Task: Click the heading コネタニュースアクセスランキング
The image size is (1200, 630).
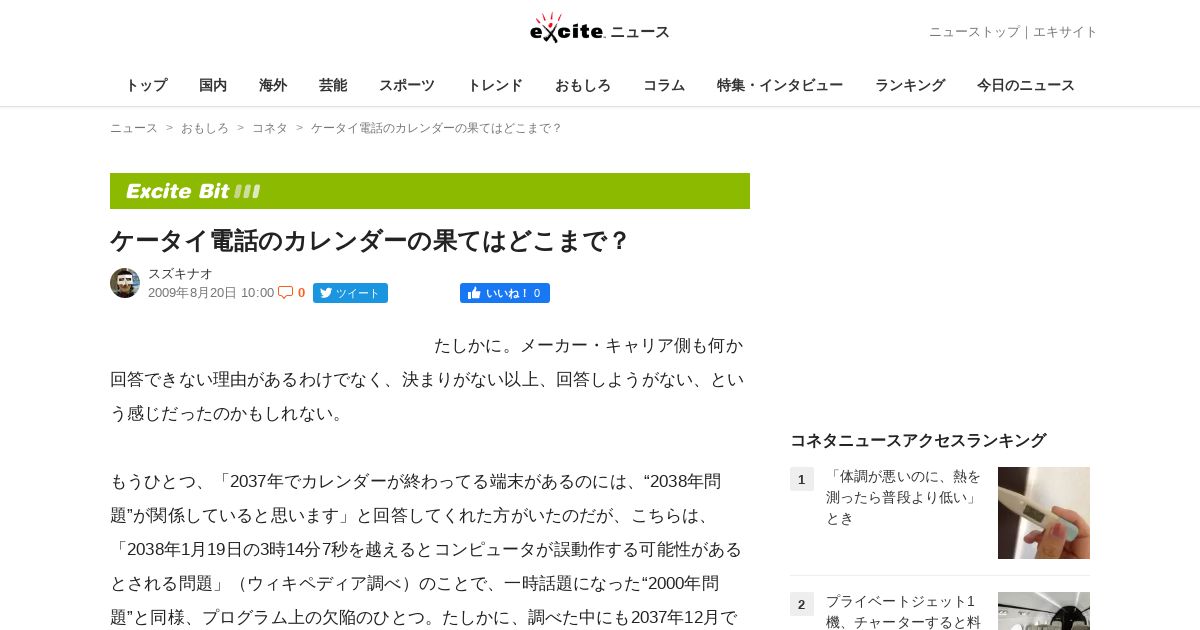Action: point(918,440)
